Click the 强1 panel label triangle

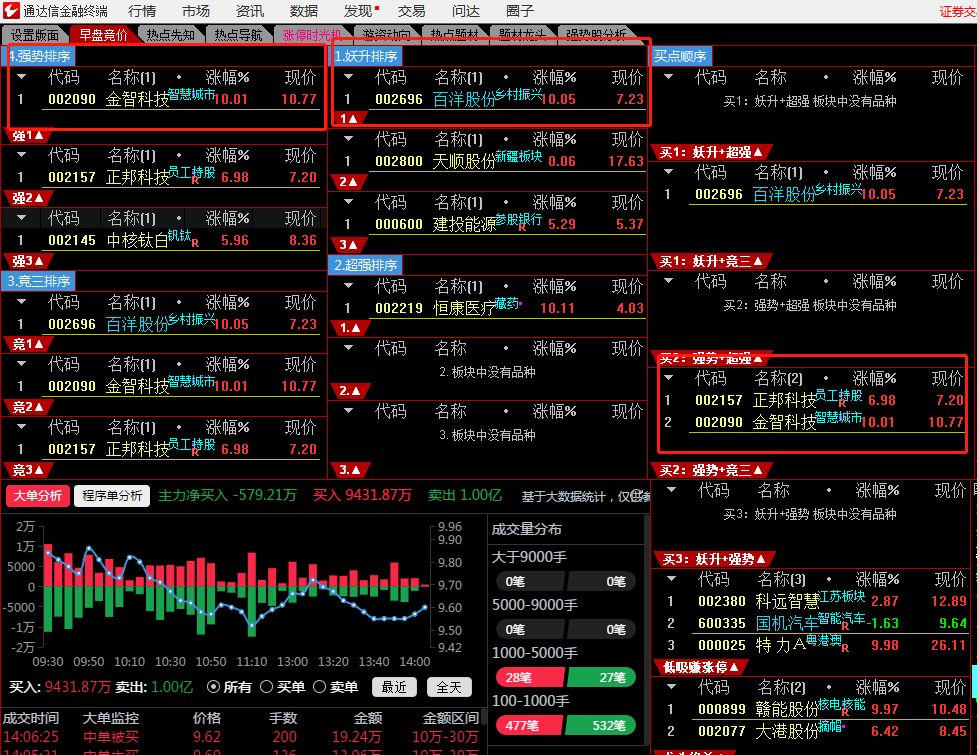tap(28, 135)
